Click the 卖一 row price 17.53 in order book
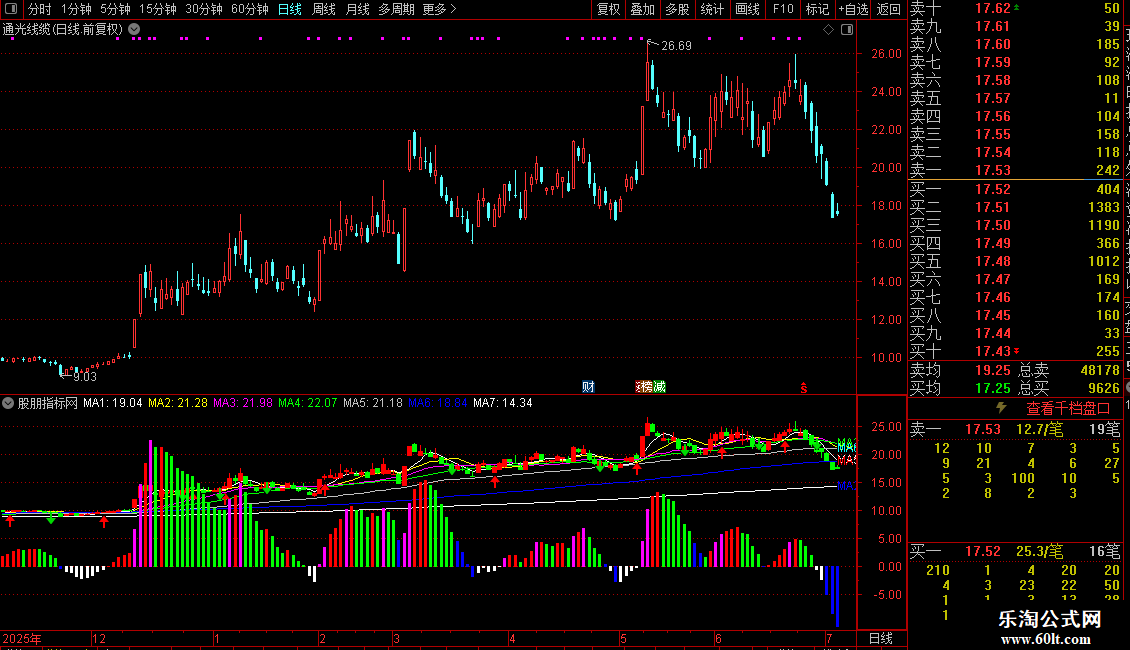1130x650 pixels. [x=993, y=170]
